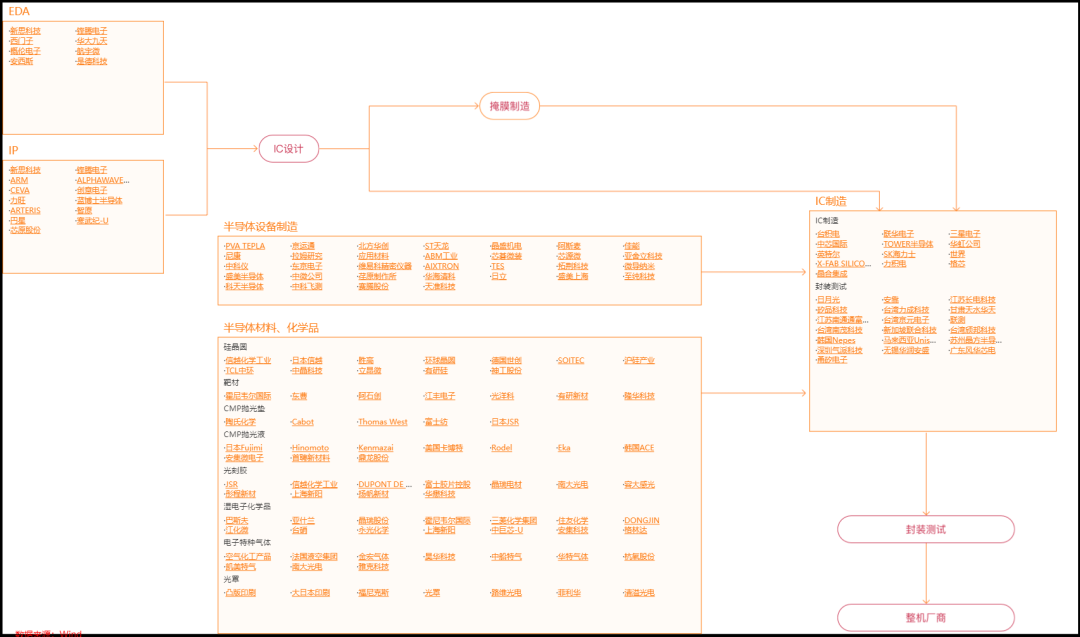Open the TES equipment link
The image size is (1080, 637).
point(497,267)
